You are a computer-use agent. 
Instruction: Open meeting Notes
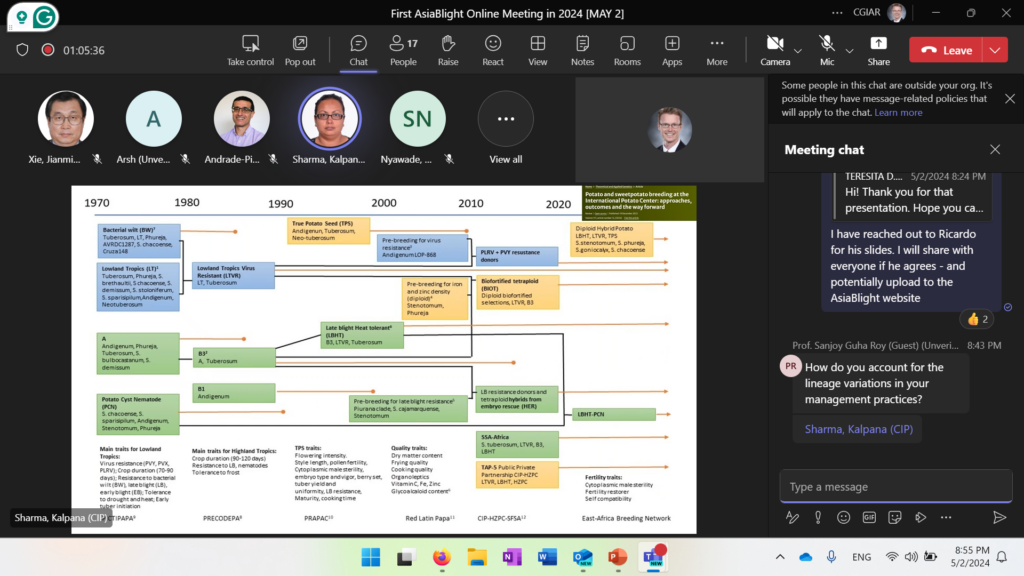coord(582,44)
